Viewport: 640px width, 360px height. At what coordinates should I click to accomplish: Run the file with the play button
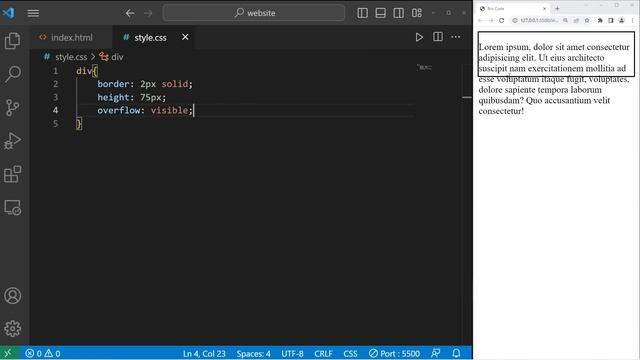pos(419,37)
